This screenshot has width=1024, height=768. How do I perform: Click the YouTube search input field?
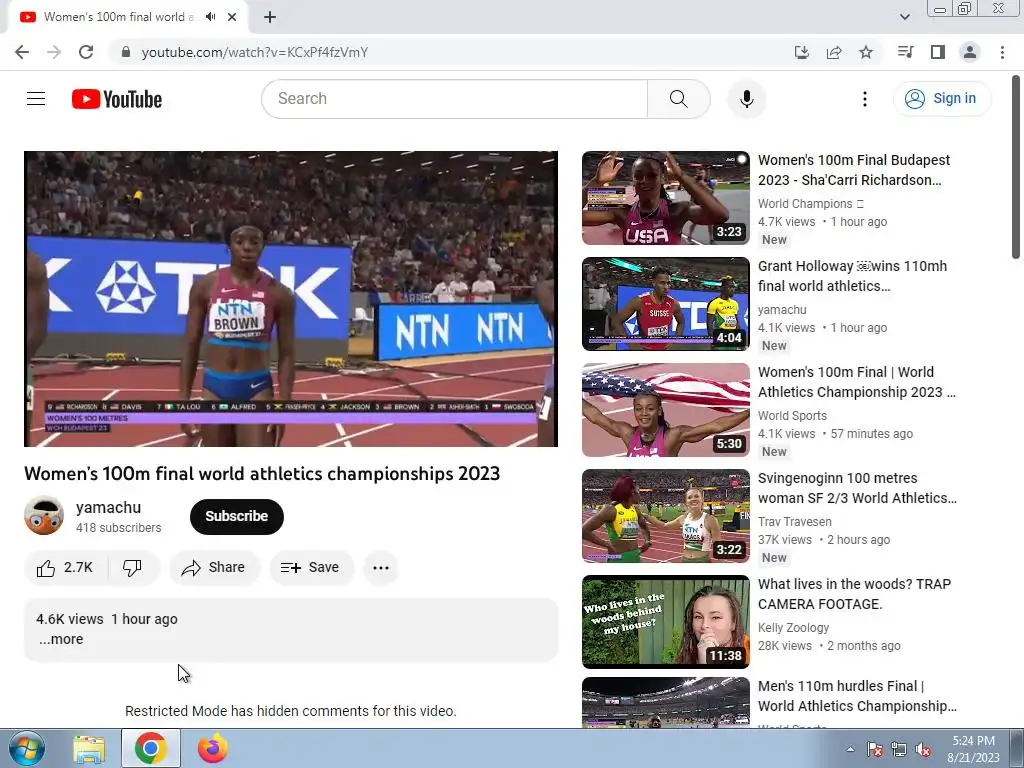454,99
